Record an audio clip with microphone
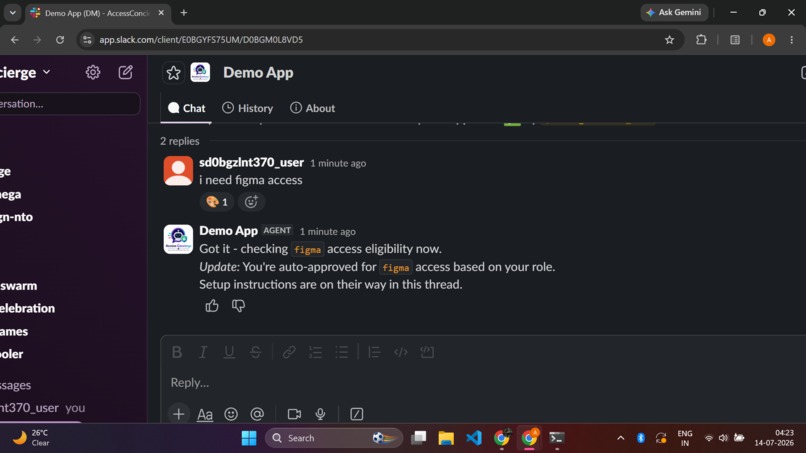This screenshot has height=453, width=806. coord(320,414)
